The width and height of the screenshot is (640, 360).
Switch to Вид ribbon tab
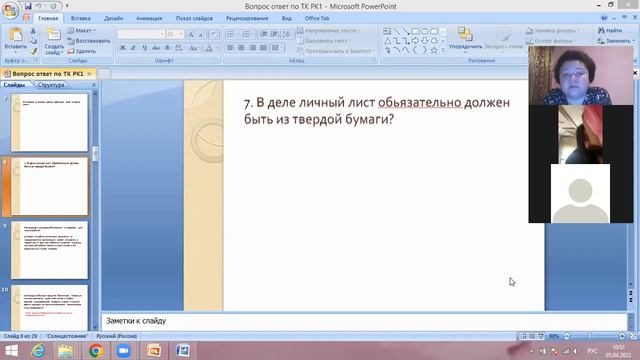[x=287, y=18]
